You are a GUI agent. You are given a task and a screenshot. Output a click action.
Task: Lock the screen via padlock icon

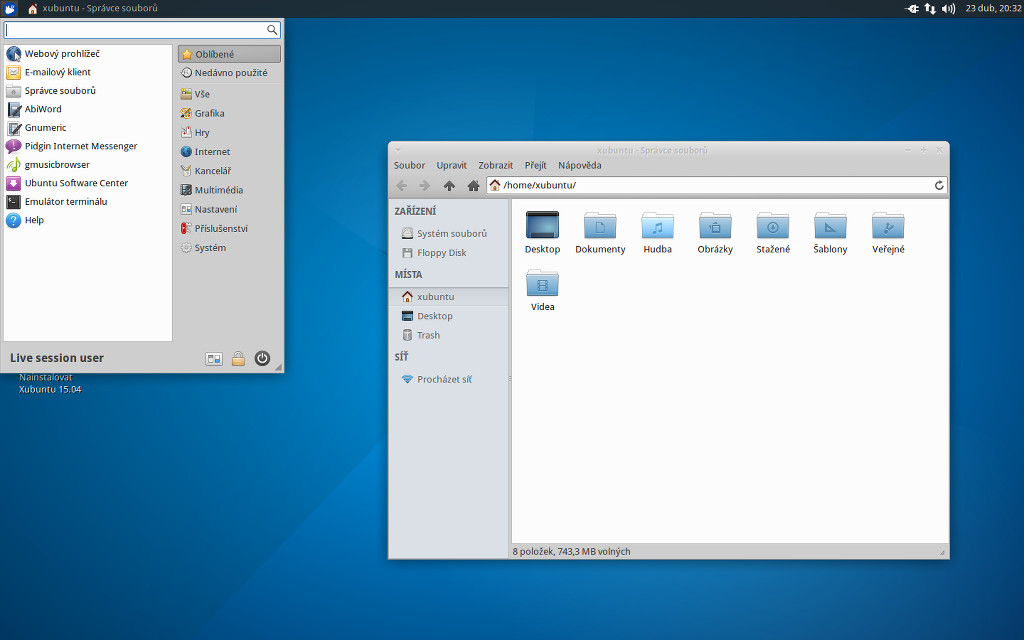[x=238, y=359]
